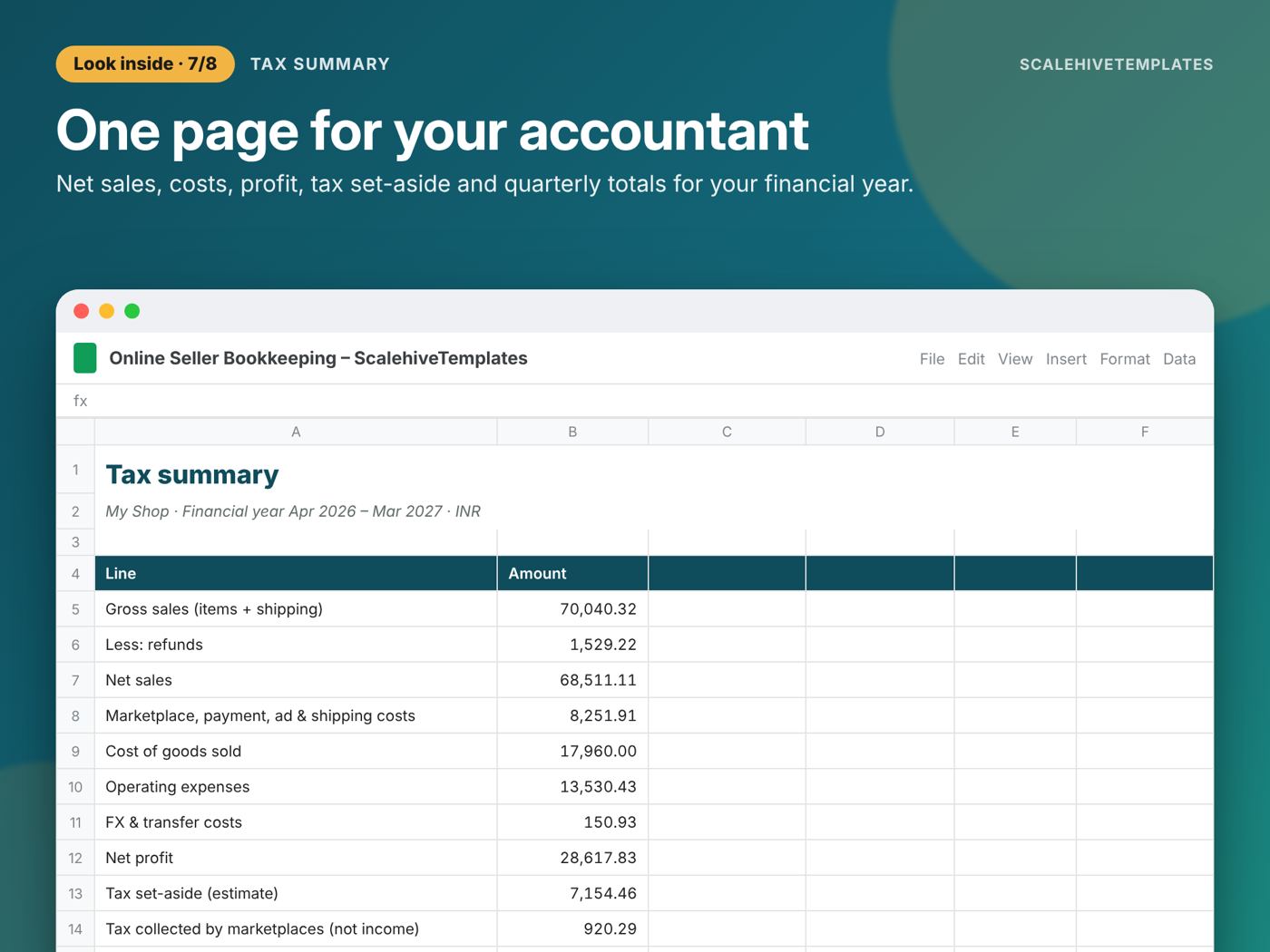Select the 70,040.32 amount cell
This screenshot has height=952, width=1270.
click(572, 609)
